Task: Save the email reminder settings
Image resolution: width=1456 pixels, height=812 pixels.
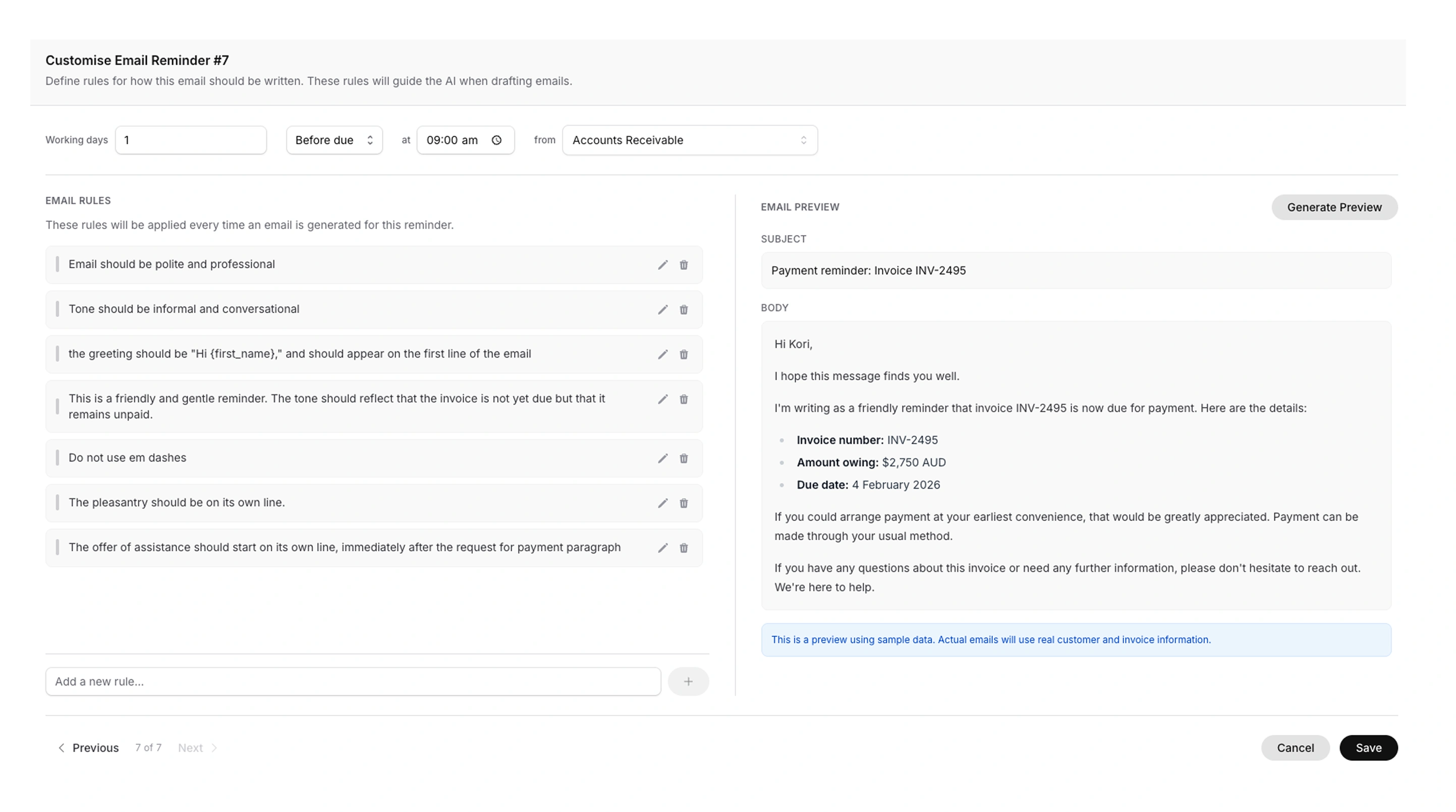Action: pyautogui.click(x=1368, y=747)
